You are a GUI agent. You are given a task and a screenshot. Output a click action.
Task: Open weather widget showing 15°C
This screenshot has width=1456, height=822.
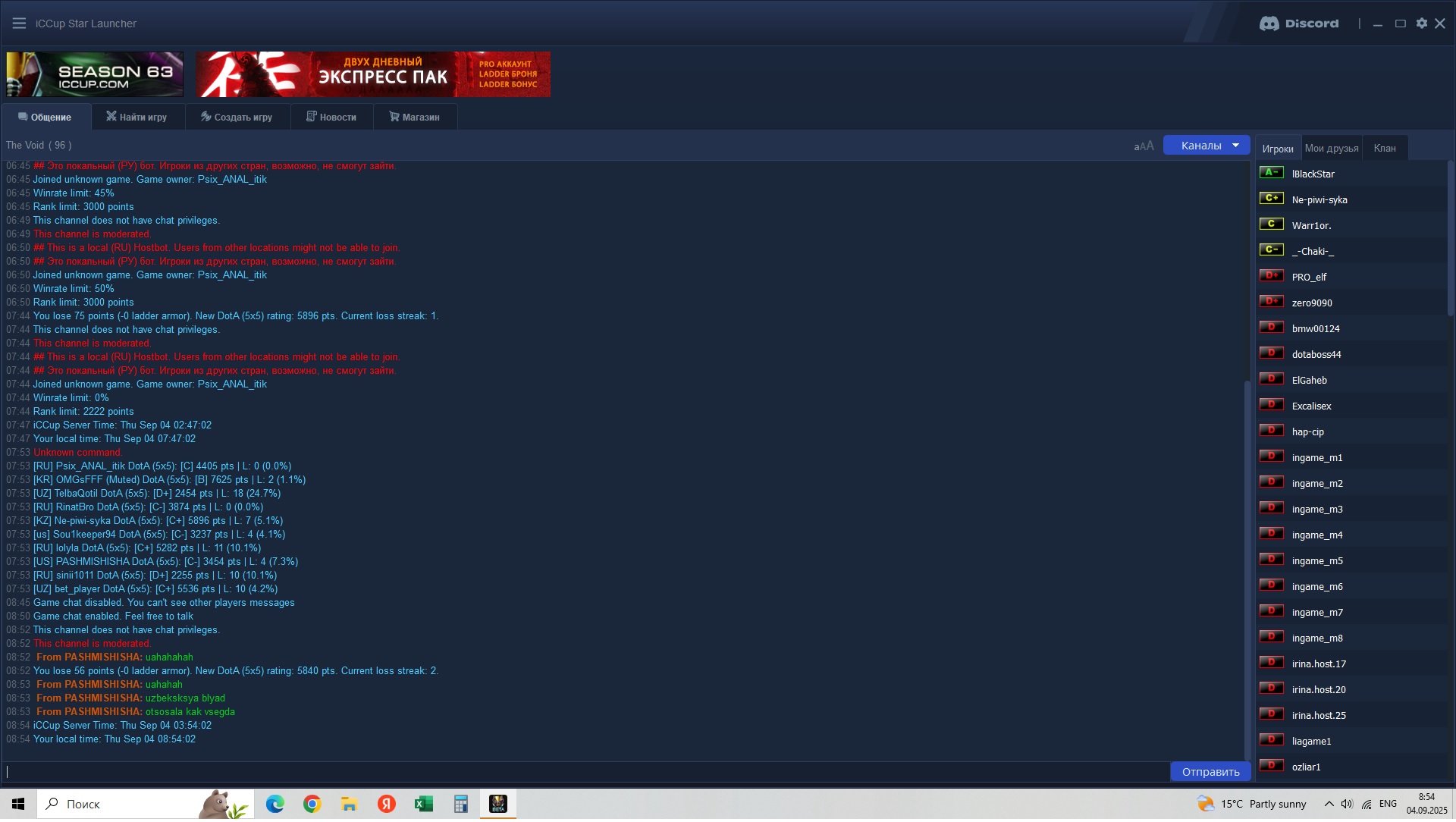click(1251, 804)
